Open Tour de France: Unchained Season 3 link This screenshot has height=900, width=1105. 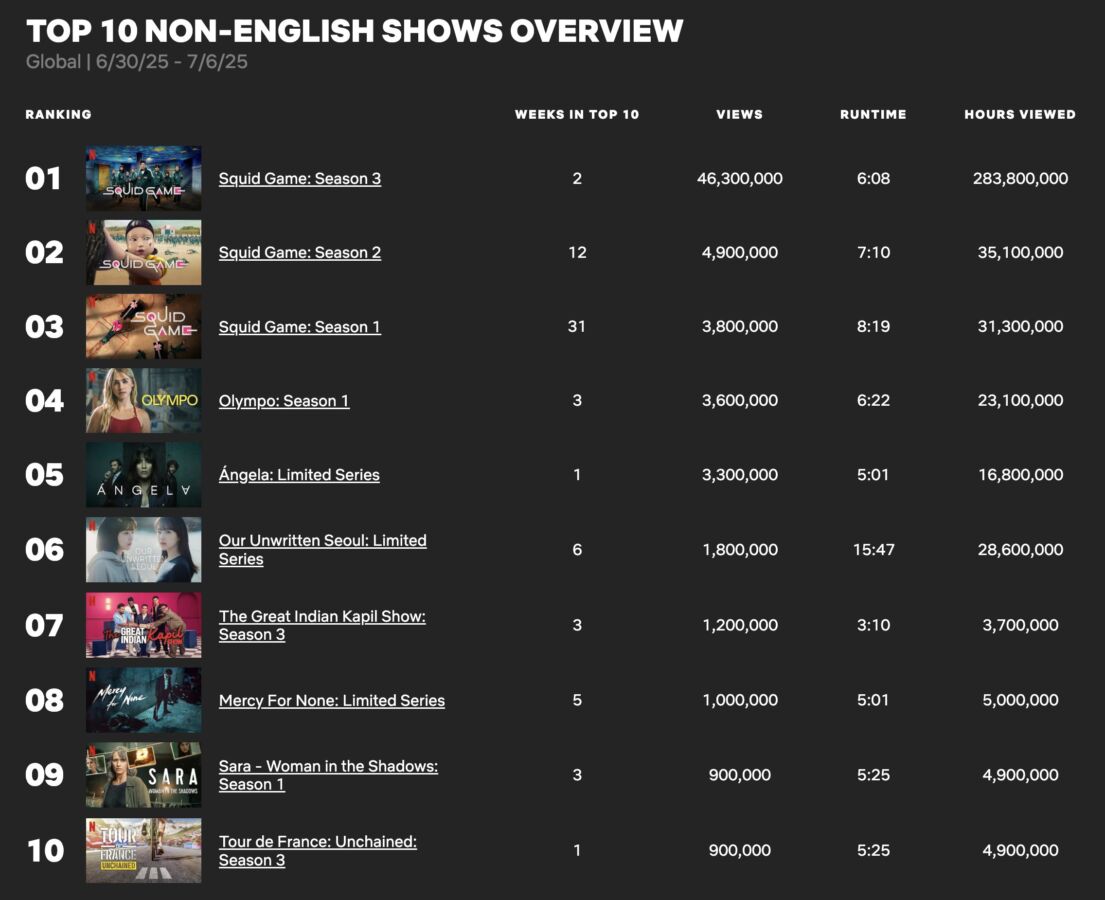[318, 851]
